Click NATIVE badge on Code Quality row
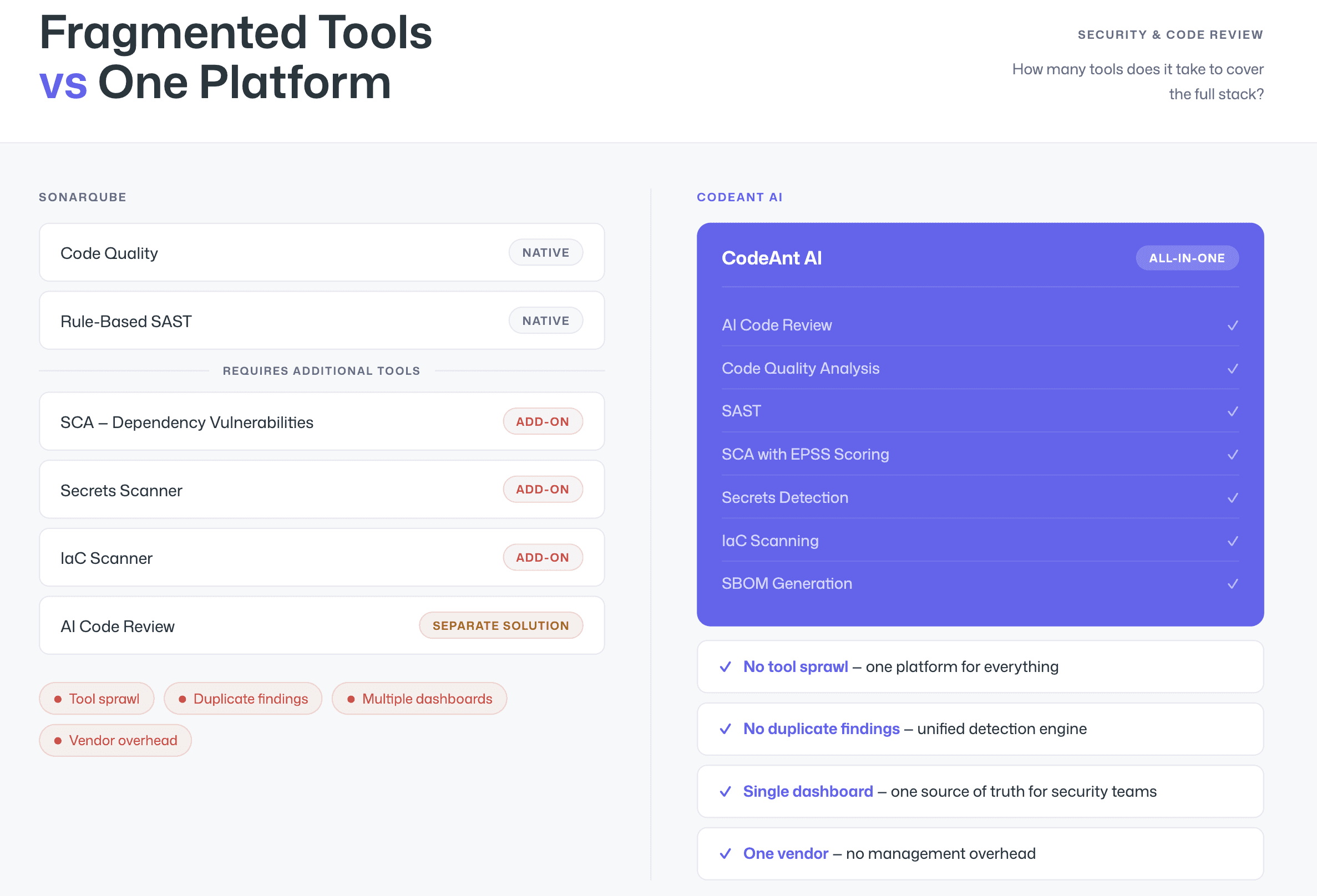This screenshot has height=896, width=1317. [x=545, y=253]
